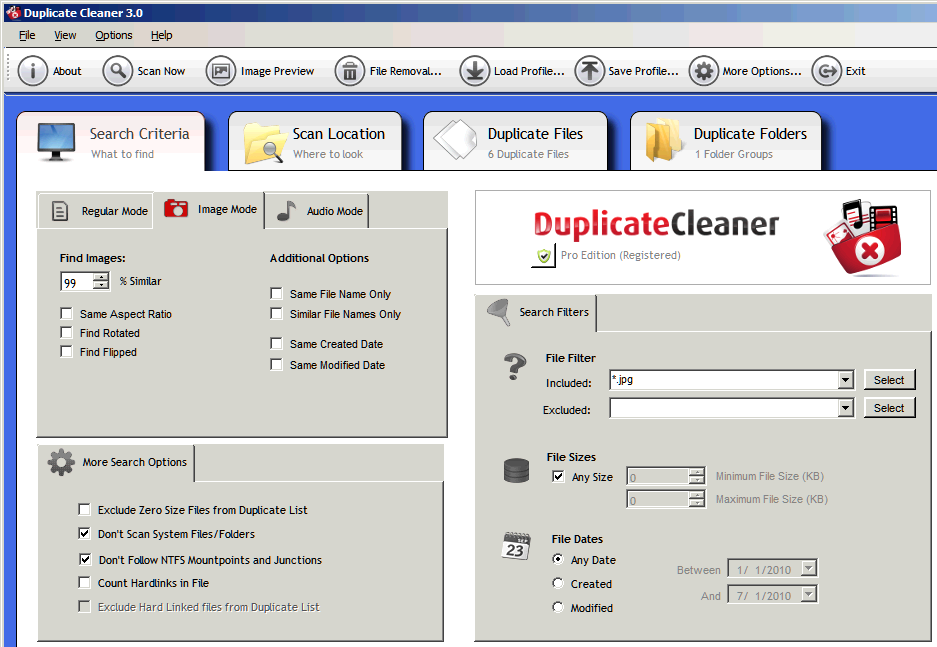Image resolution: width=937 pixels, height=647 pixels.
Task: Check Similar File Names Only
Action: coord(276,314)
